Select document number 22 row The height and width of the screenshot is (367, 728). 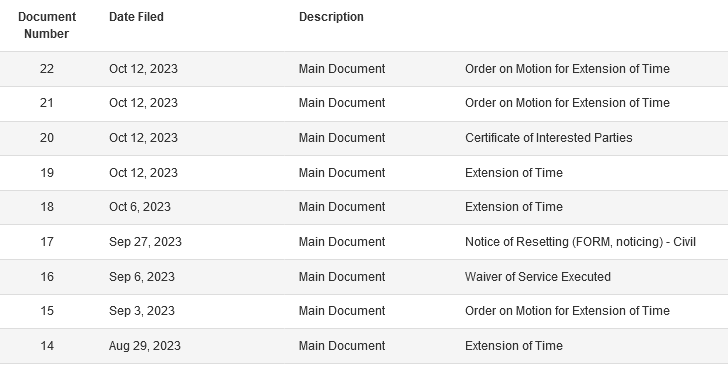pos(364,69)
